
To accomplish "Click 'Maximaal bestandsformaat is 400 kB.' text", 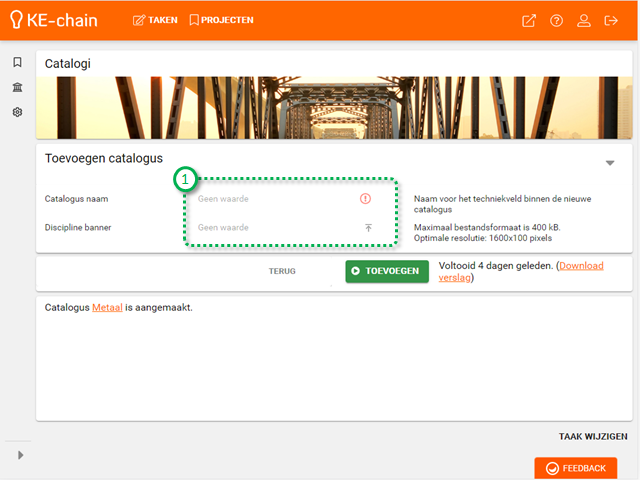I will (487, 227).
